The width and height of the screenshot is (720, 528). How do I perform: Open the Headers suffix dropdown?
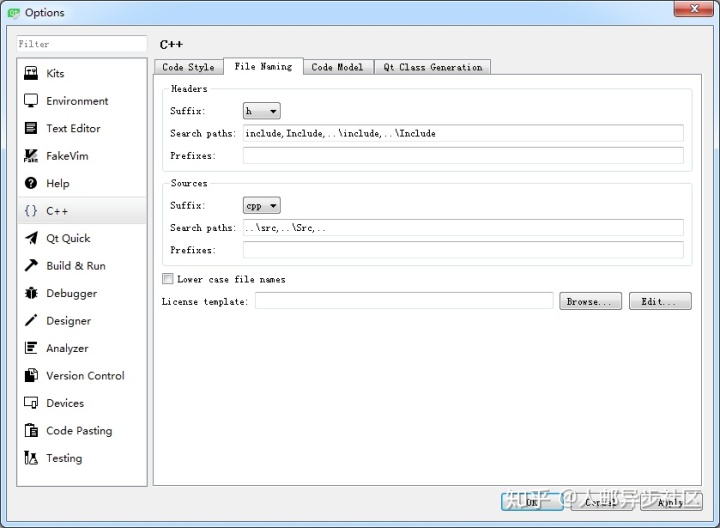261,111
